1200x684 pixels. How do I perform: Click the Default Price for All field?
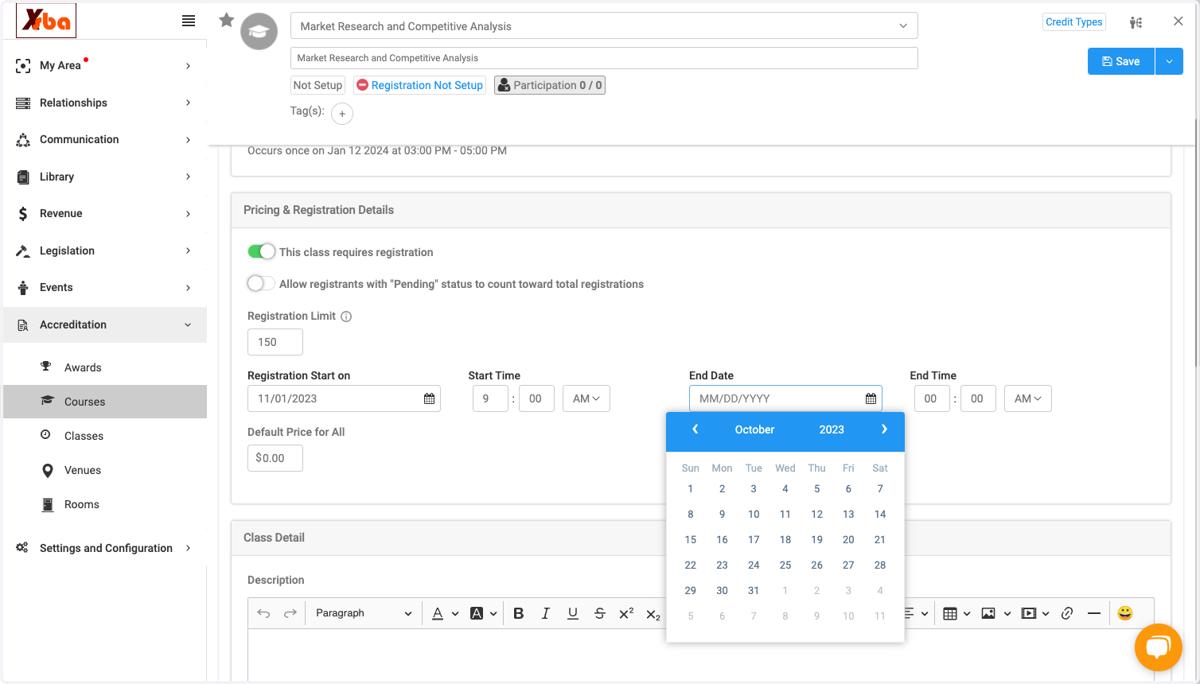[275, 458]
